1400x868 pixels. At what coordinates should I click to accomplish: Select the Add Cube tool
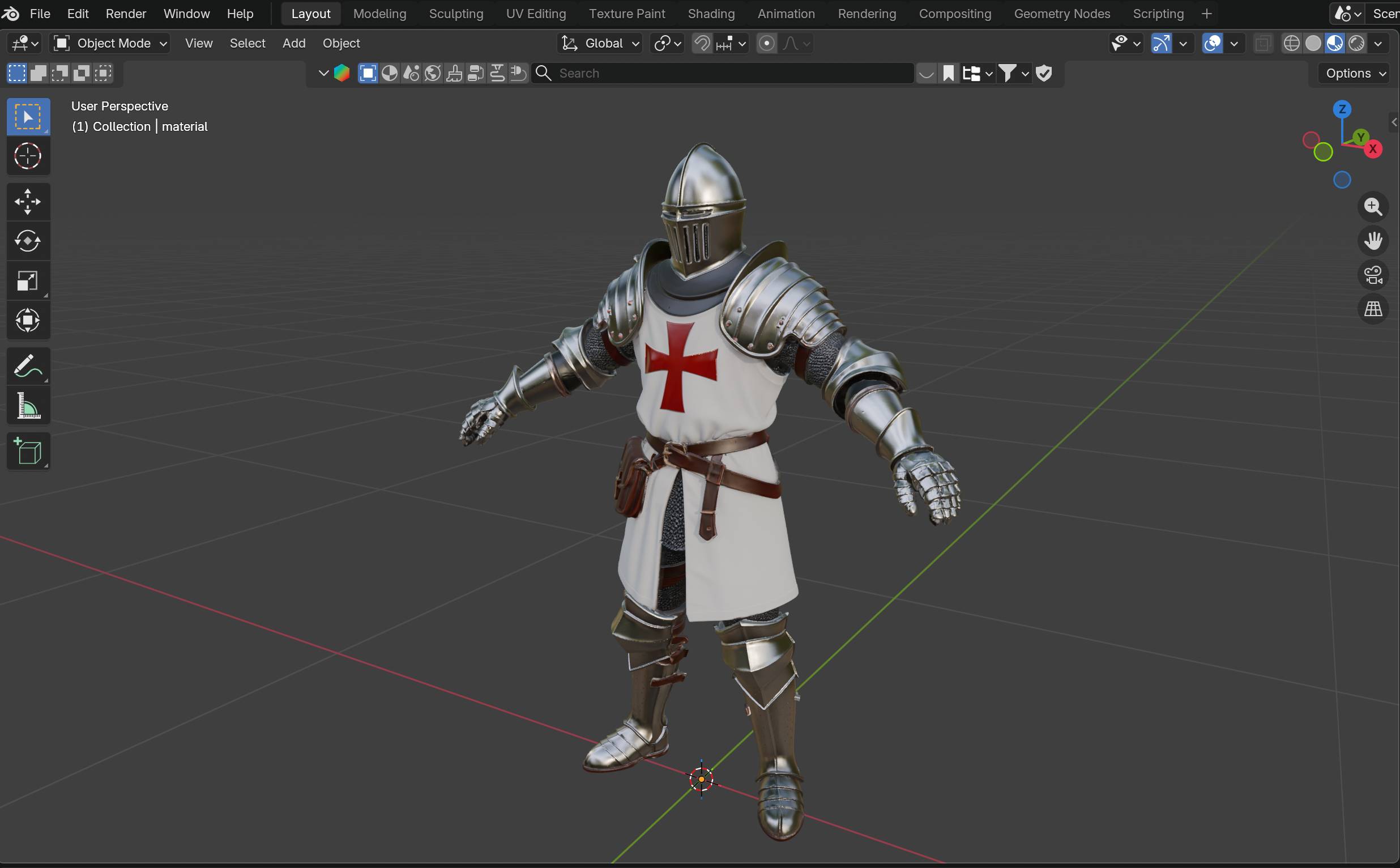28,451
